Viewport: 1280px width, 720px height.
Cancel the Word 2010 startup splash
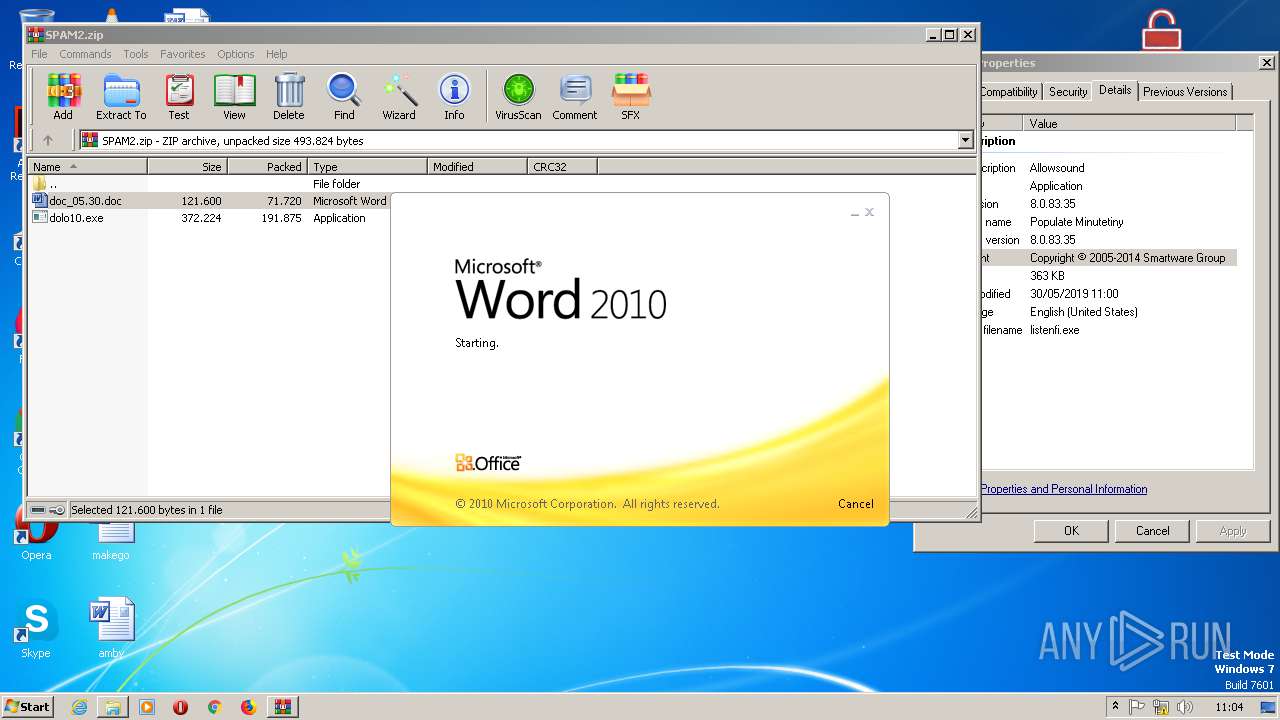click(855, 504)
